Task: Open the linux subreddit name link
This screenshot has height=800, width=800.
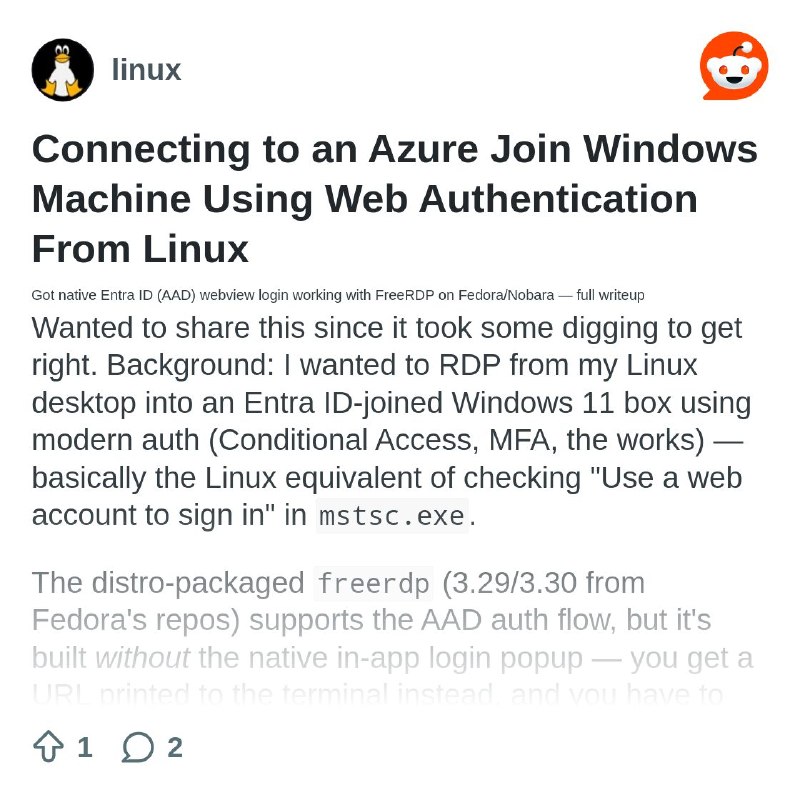Action: click(146, 69)
